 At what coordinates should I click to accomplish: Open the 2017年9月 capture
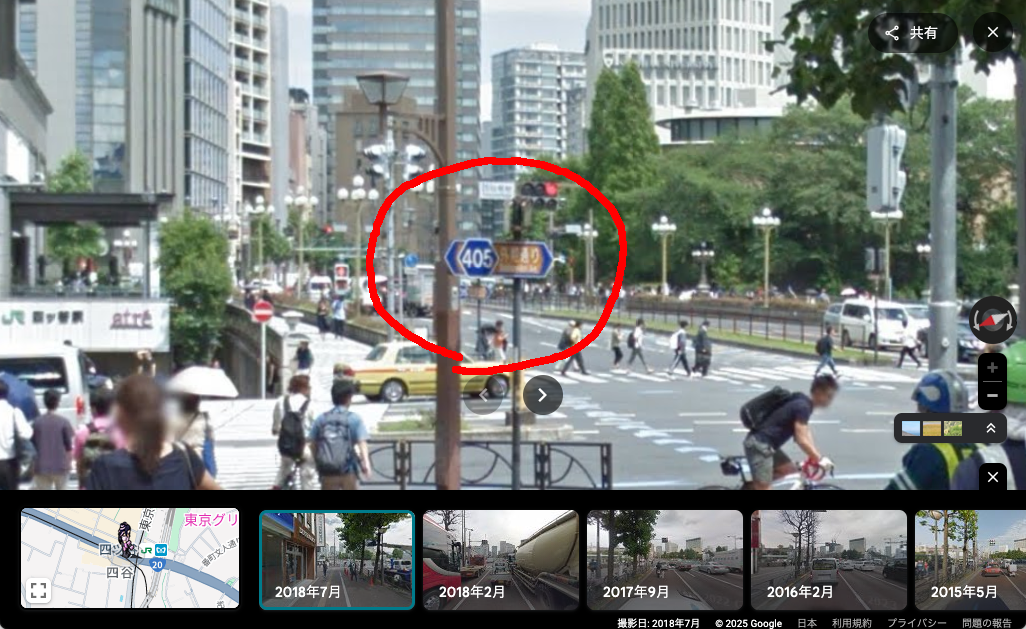pos(665,559)
